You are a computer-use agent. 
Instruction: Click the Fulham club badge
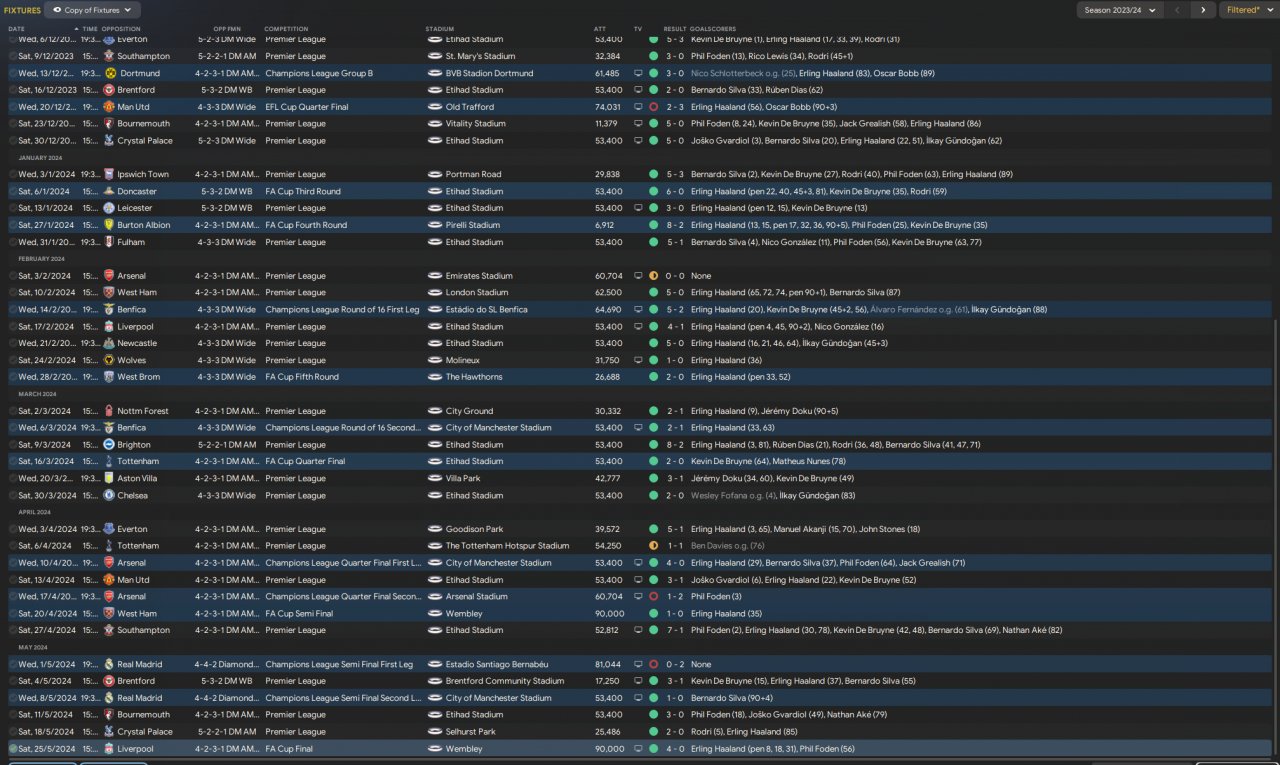[x=109, y=242]
